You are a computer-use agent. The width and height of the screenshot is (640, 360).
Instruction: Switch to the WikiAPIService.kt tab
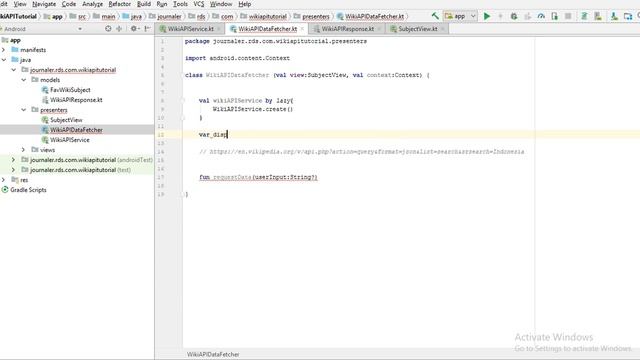click(x=191, y=29)
